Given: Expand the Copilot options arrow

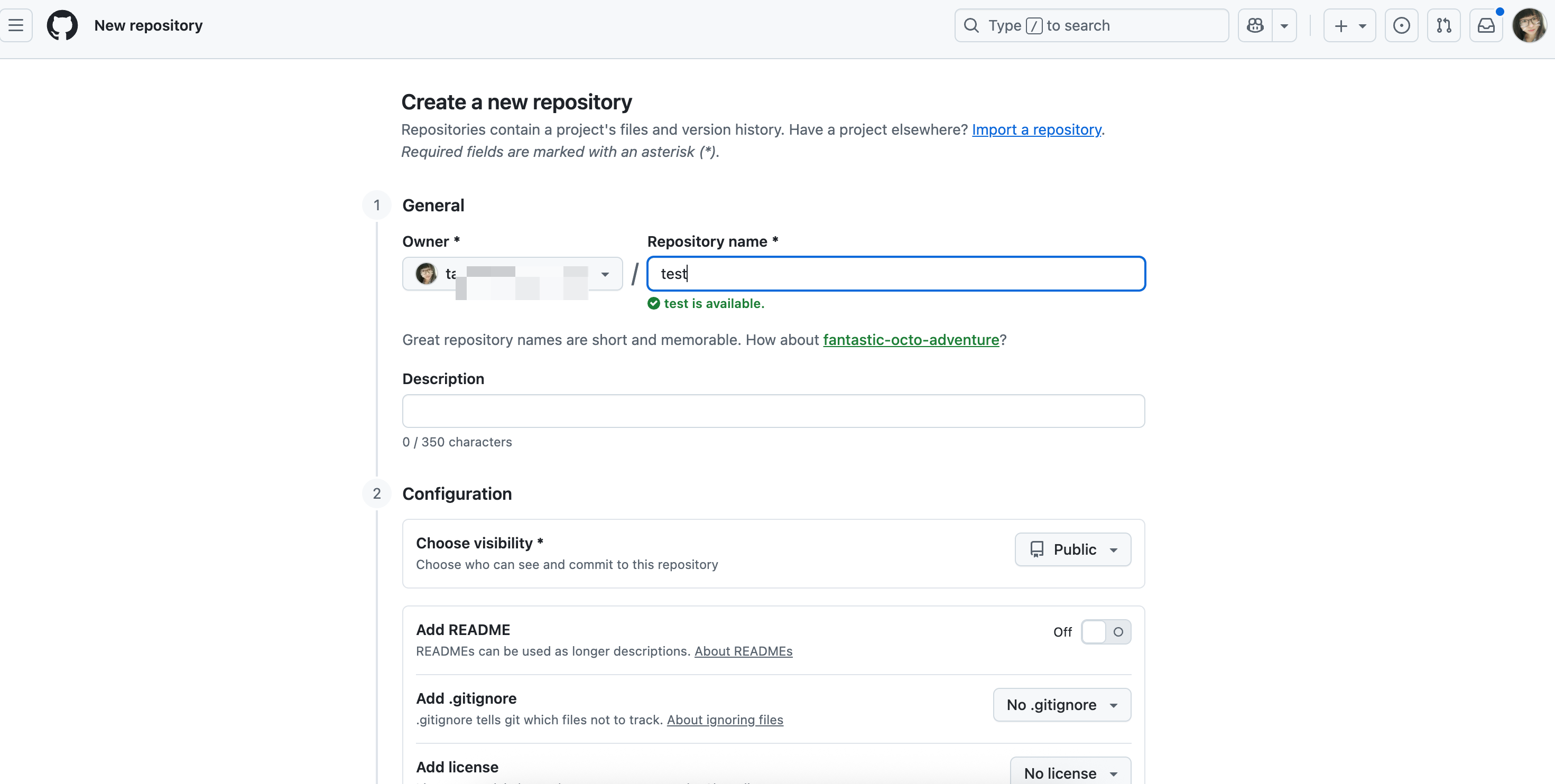Looking at the screenshot, I should (1284, 25).
